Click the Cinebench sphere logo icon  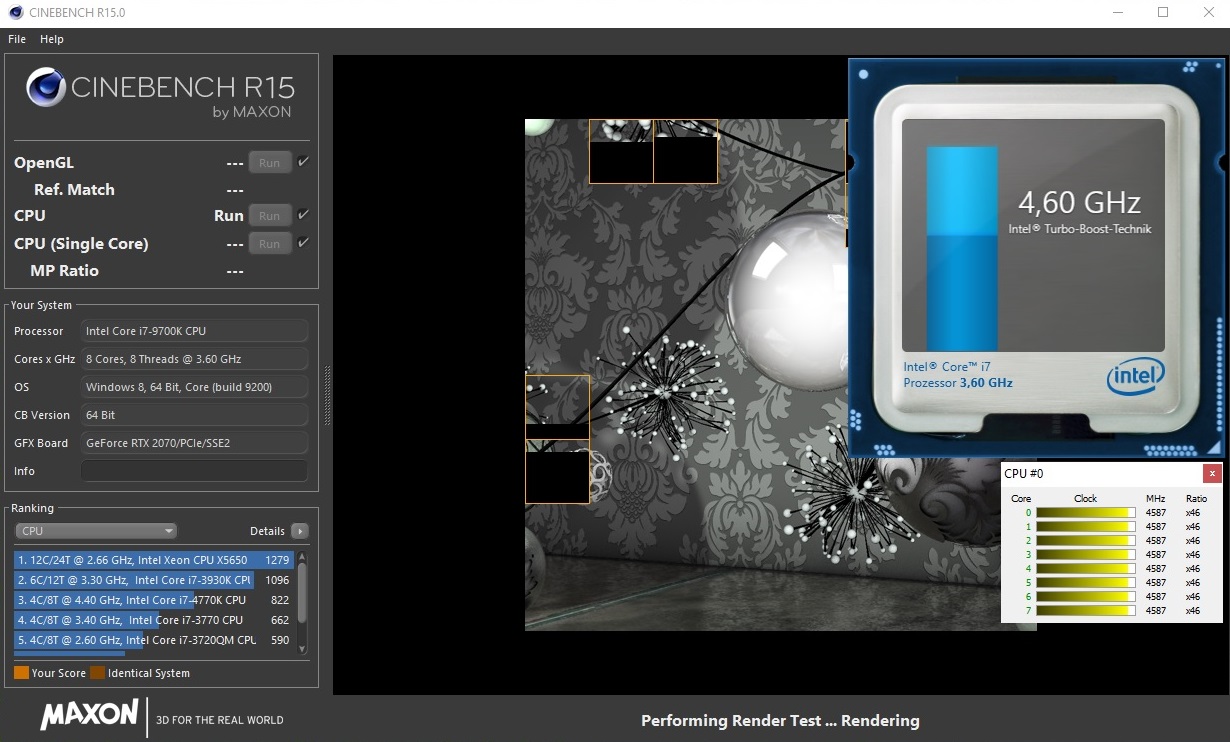(x=46, y=88)
